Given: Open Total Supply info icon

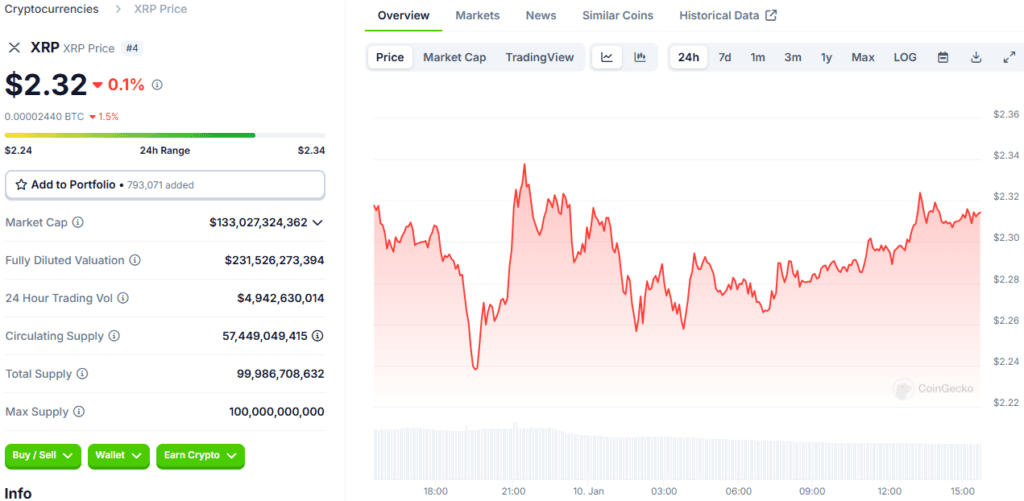Looking at the screenshot, I should (82, 374).
